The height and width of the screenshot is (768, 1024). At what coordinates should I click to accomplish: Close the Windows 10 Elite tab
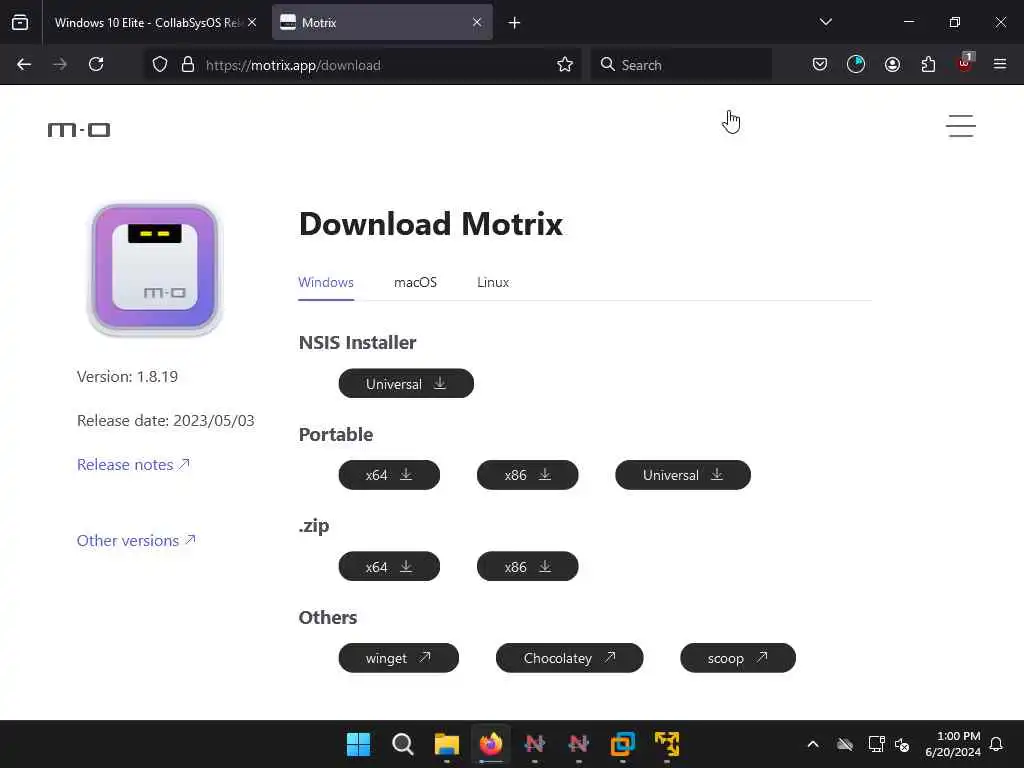click(252, 22)
